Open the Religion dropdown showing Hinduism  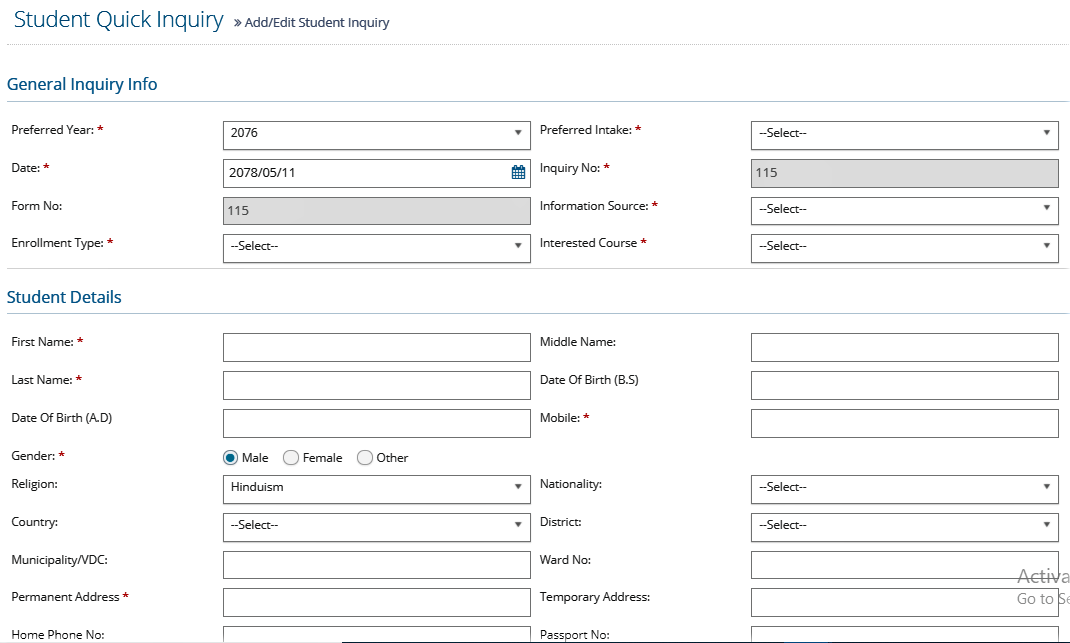click(377, 489)
